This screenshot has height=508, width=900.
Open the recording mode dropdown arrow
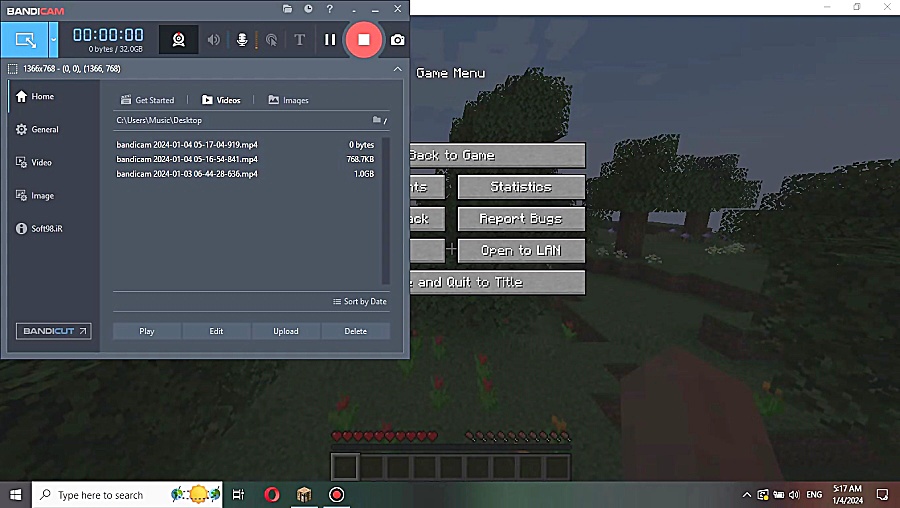(x=53, y=40)
